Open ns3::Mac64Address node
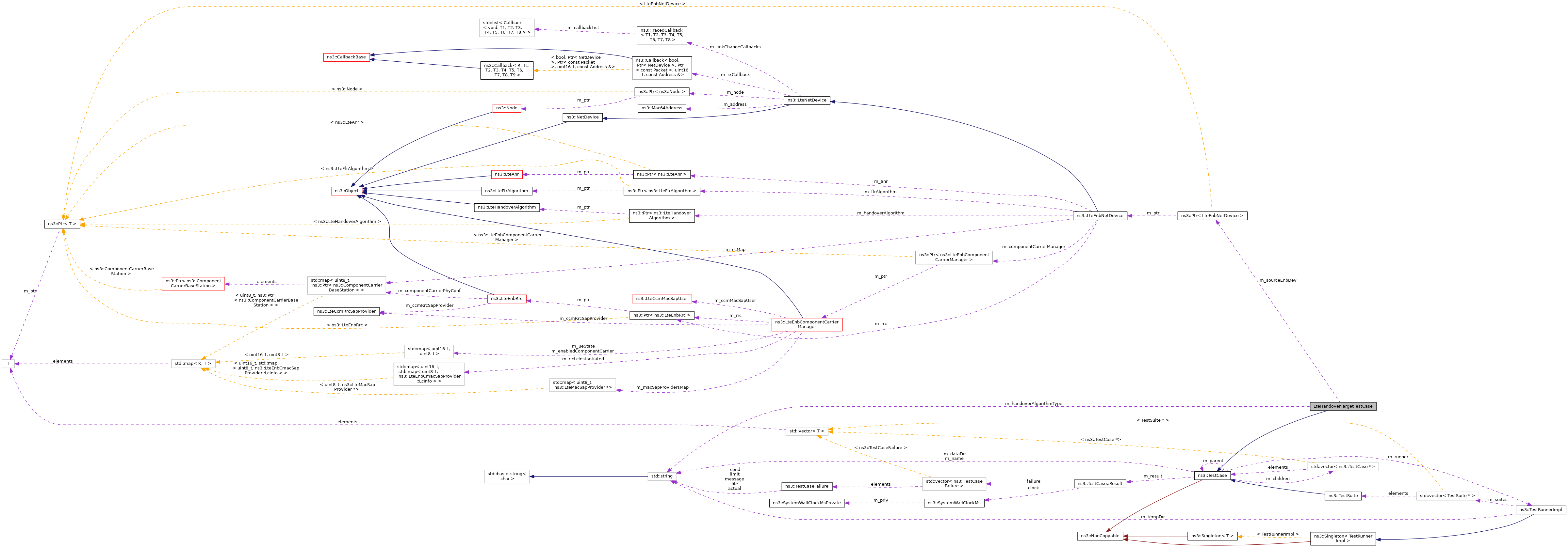The width and height of the screenshot is (1568, 547). [661, 108]
